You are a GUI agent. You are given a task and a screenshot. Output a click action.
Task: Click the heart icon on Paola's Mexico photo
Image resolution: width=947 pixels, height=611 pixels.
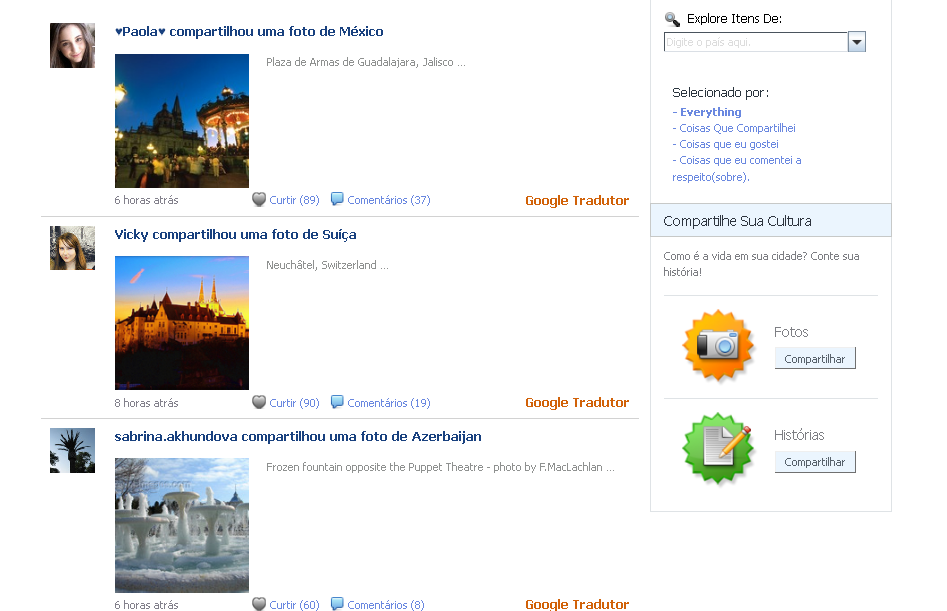pos(259,200)
